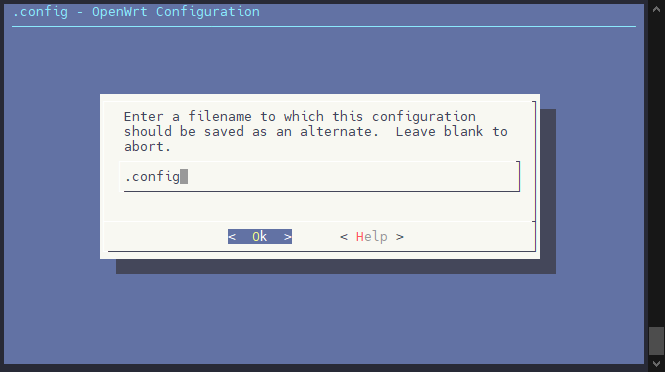Click the scrollbar down arrow
The height and width of the screenshot is (372, 665).
[657, 364]
